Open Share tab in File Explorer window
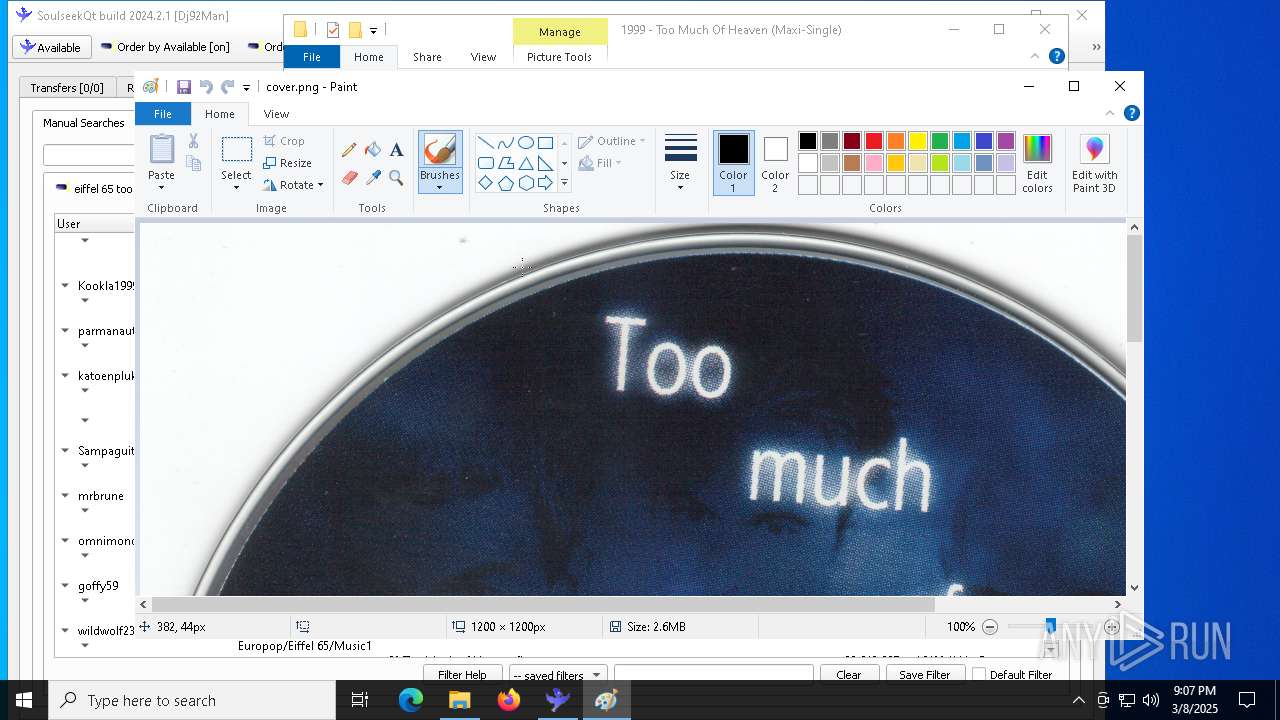The width and height of the screenshot is (1280, 720). (427, 57)
